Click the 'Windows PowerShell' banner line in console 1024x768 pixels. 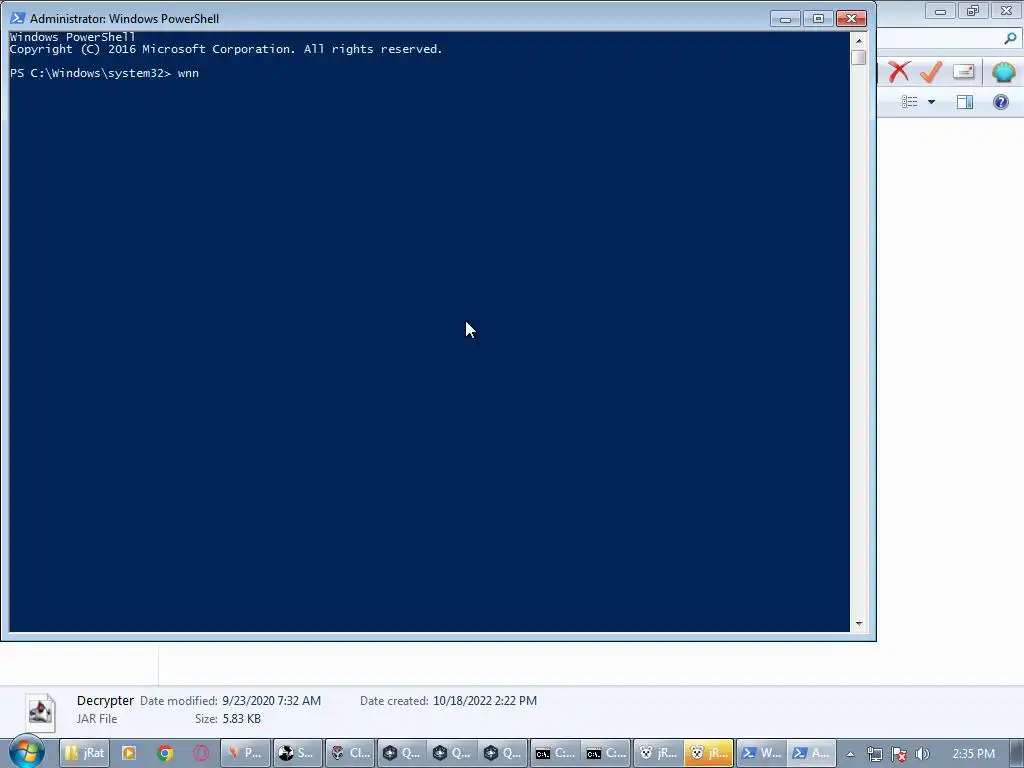pos(72,37)
